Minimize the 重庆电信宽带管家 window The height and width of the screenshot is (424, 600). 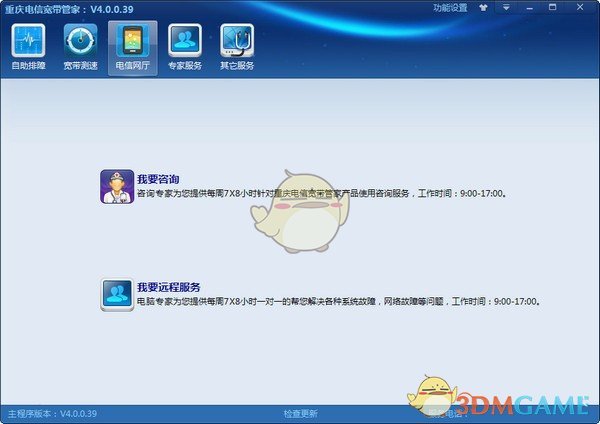click(530, 8)
